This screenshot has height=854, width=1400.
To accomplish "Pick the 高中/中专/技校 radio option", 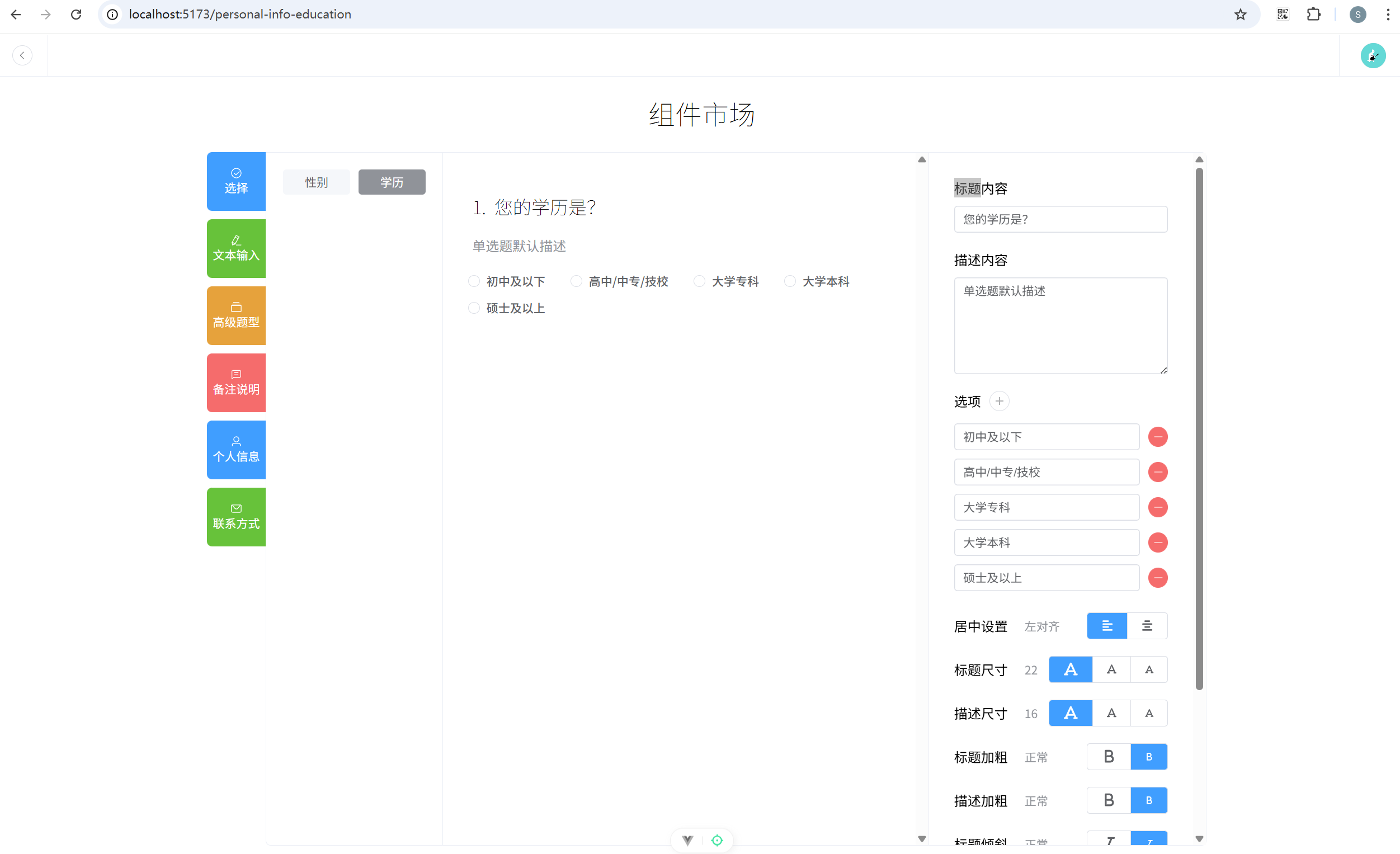I will pos(576,281).
